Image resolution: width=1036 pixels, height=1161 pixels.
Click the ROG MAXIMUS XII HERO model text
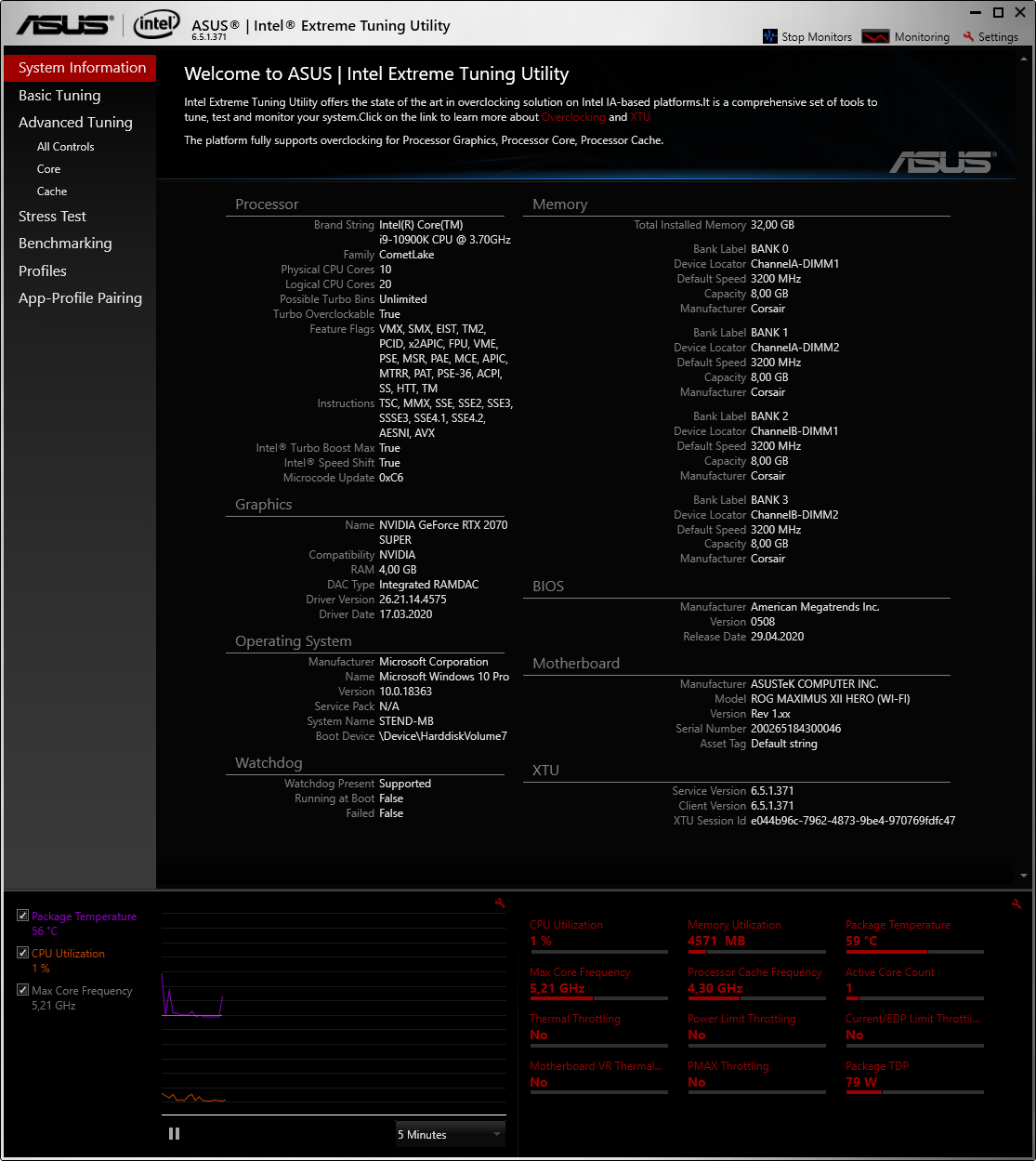click(x=831, y=699)
